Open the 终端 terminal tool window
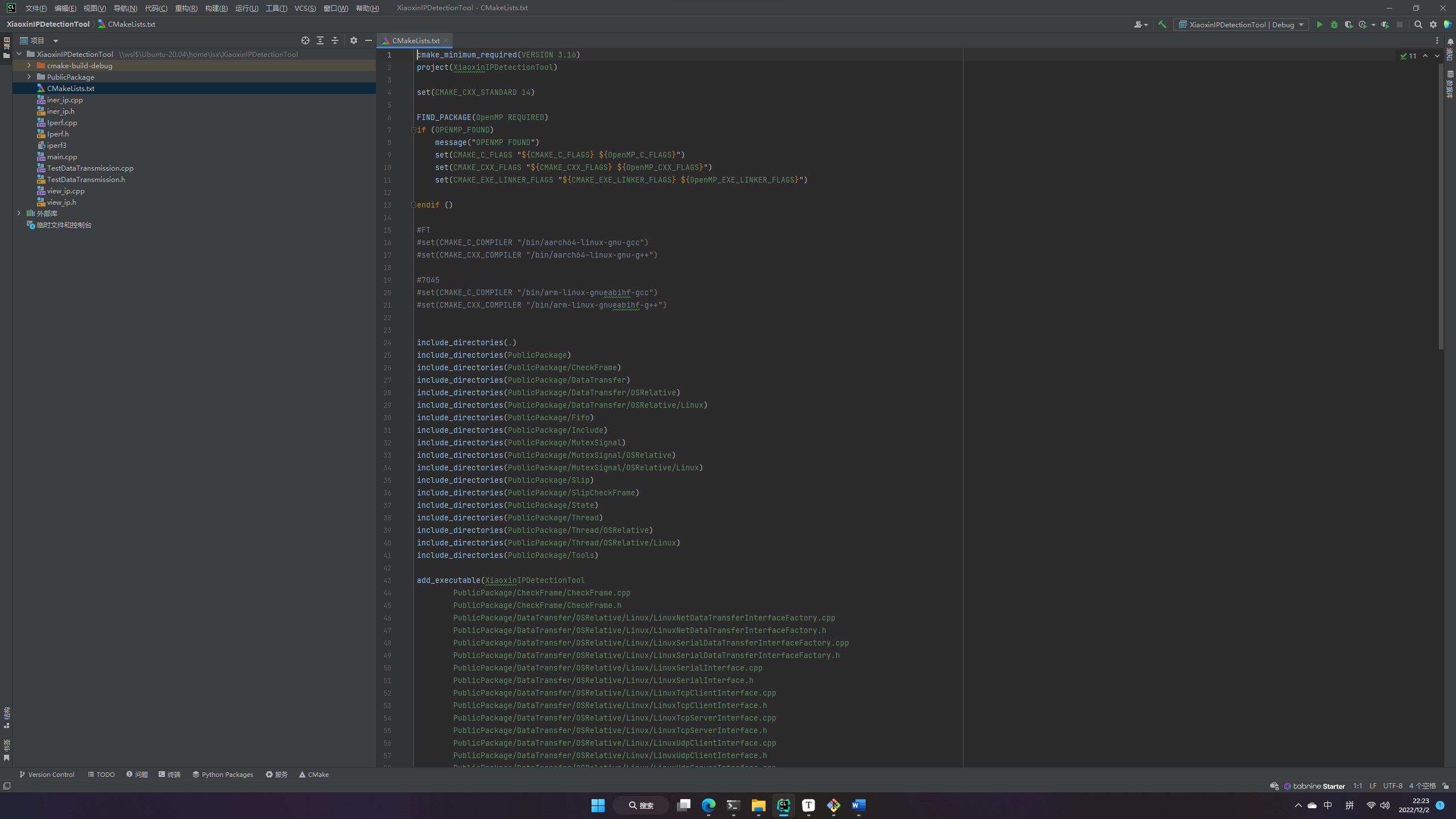Screen dimensions: 1456x819 tap(169, 775)
